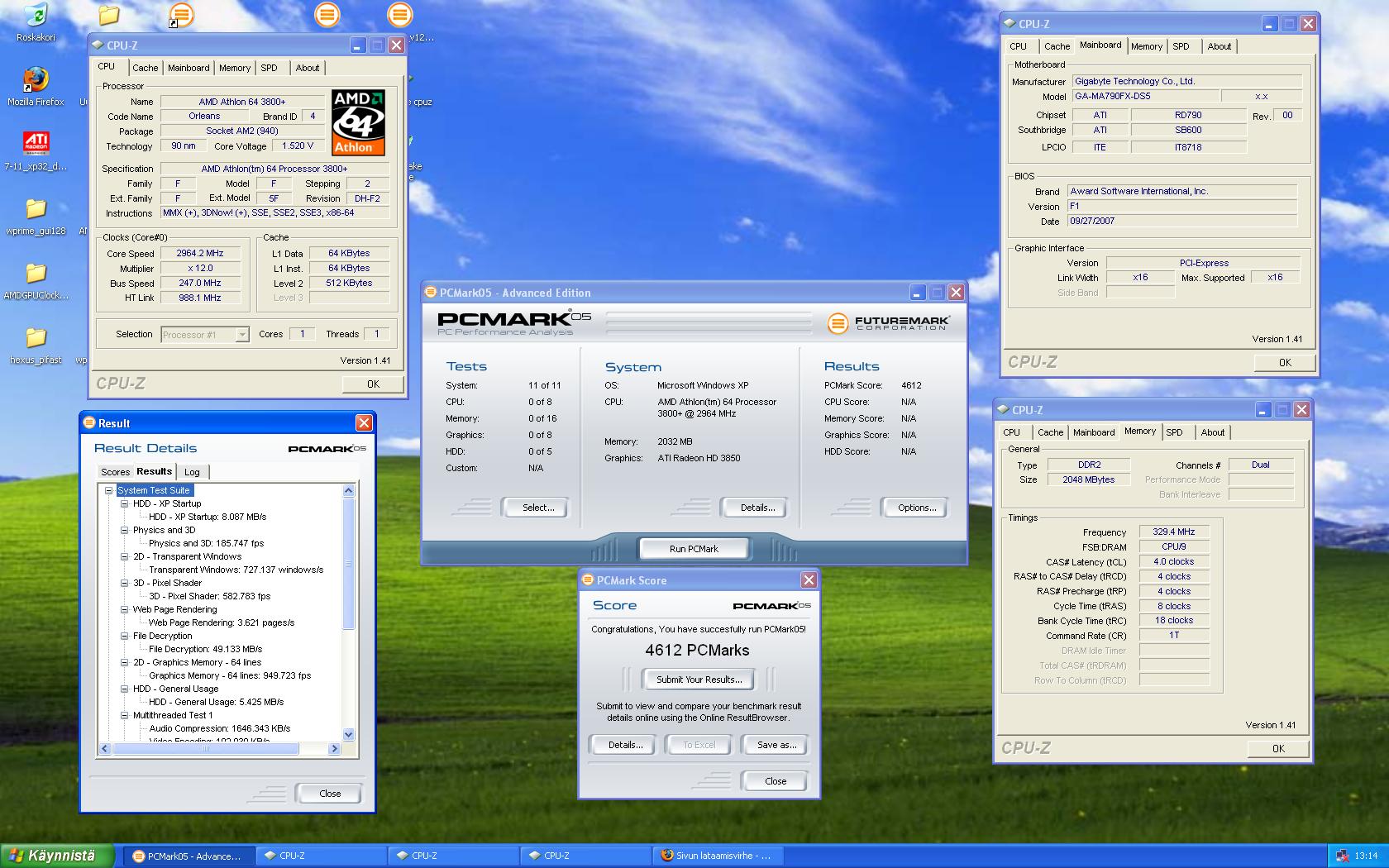The width and height of the screenshot is (1389, 868).
Task: Click the system tray clock showing 13:14
Action: [x=1366, y=856]
